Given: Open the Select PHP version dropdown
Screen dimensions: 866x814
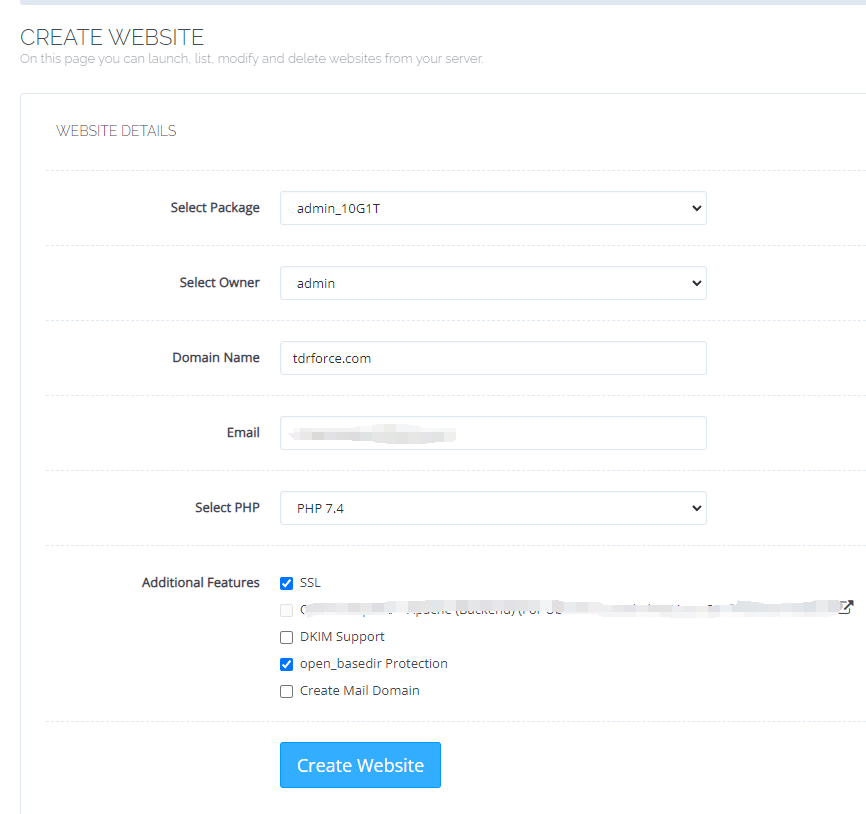Looking at the screenshot, I should click(x=492, y=508).
